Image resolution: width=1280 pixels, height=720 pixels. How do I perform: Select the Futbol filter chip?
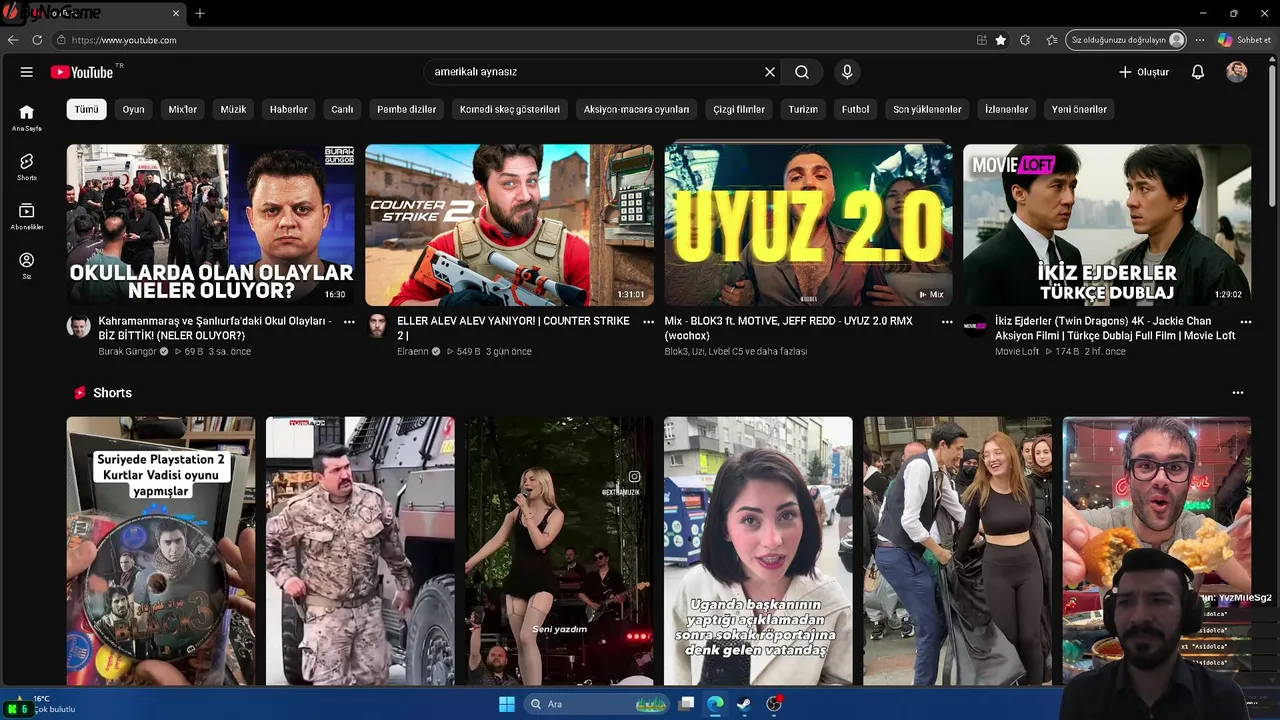[x=855, y=109]
